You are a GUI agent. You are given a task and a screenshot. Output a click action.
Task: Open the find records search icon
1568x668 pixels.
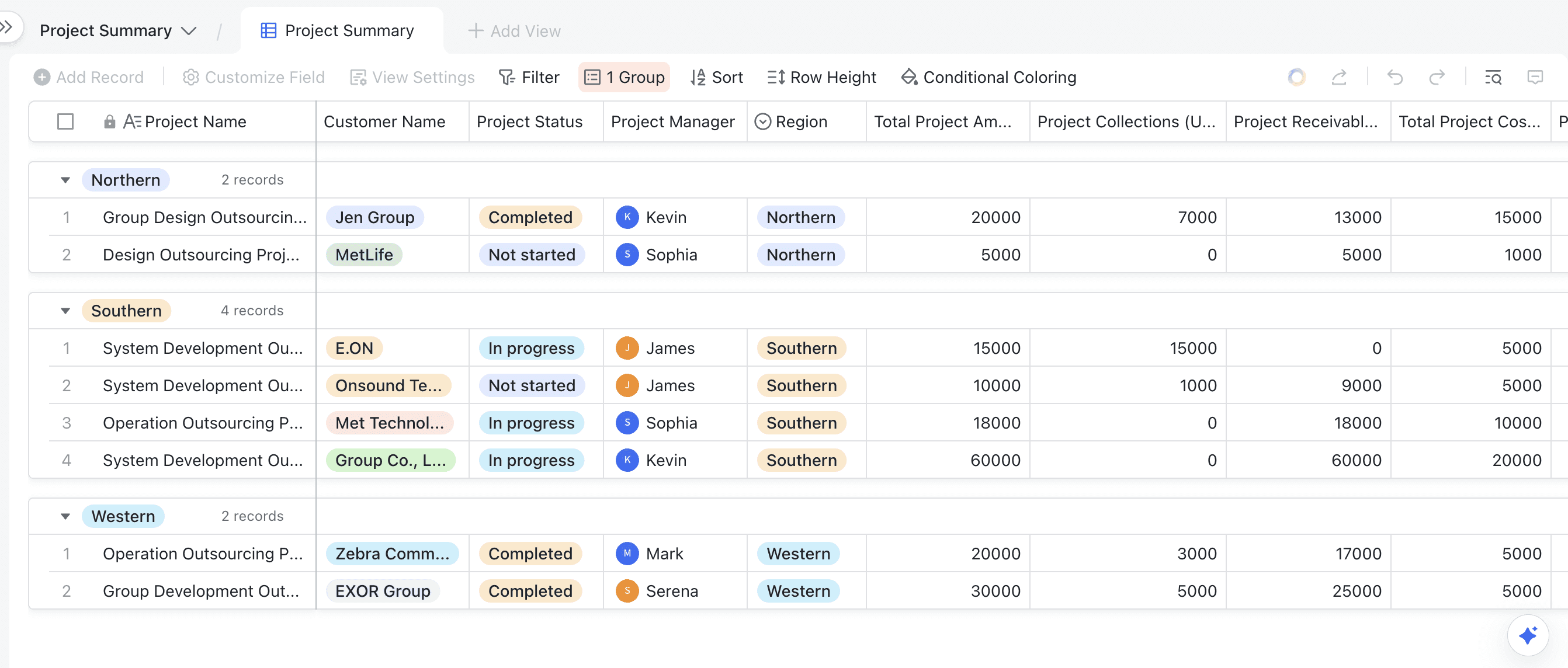tap(1493, 77)
